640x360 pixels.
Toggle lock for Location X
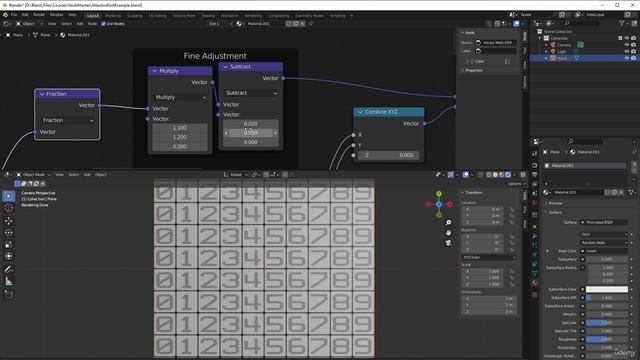point(511,209)
